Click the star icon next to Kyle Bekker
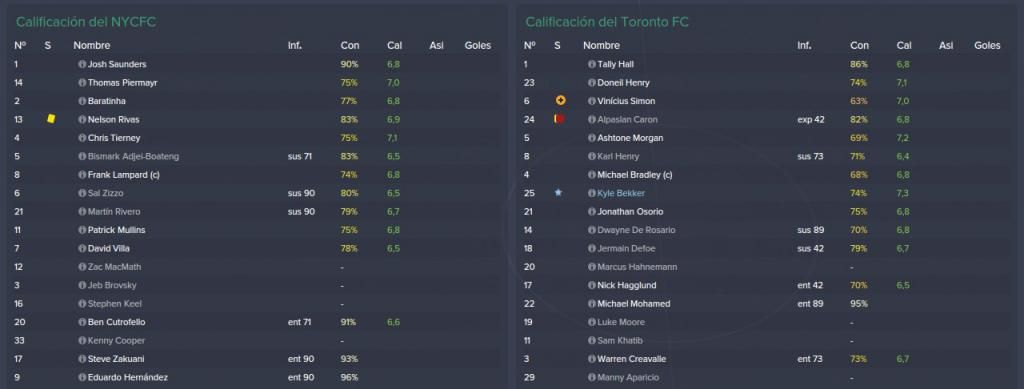 (x=558, y=193)
